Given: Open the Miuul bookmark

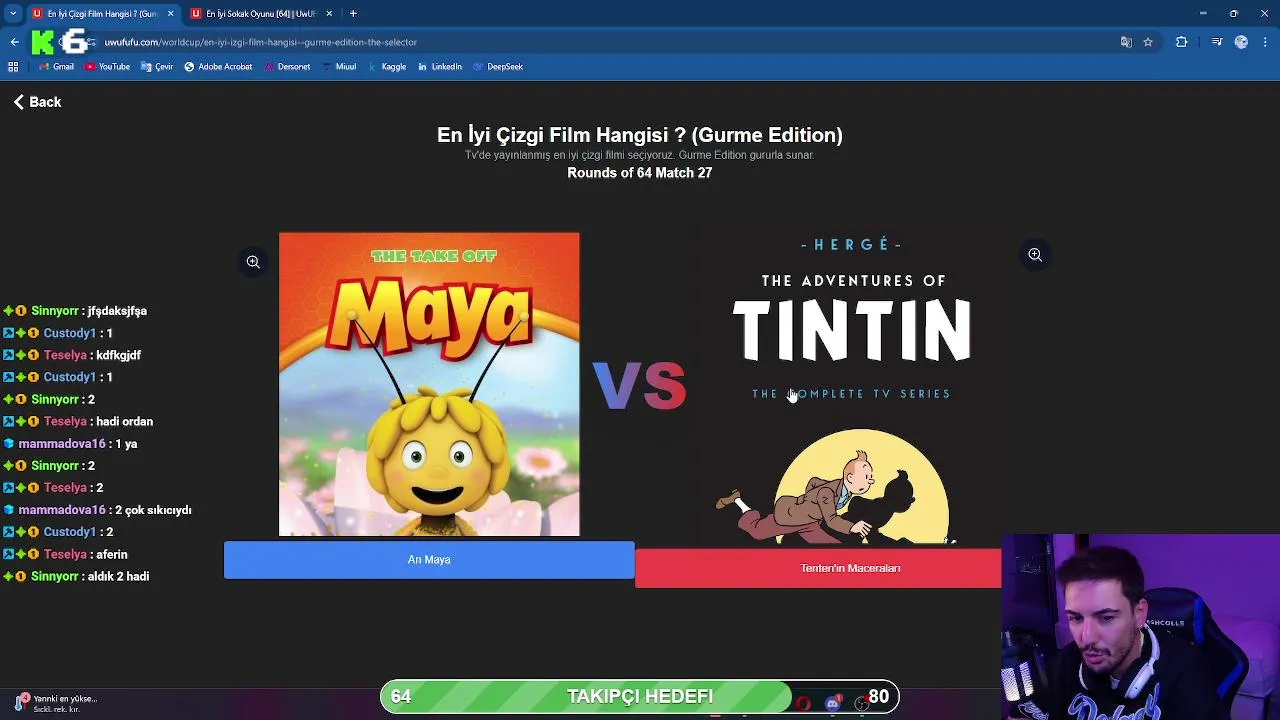Looking at the screenshot, I should [x=338, y=67].
